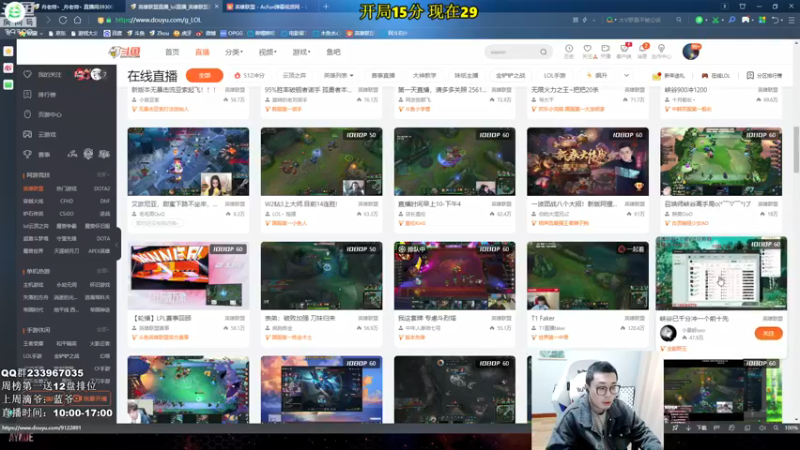800x450 pixels.
Task: Click the page vertical scrollbar thumb
Action: point(796,149)
